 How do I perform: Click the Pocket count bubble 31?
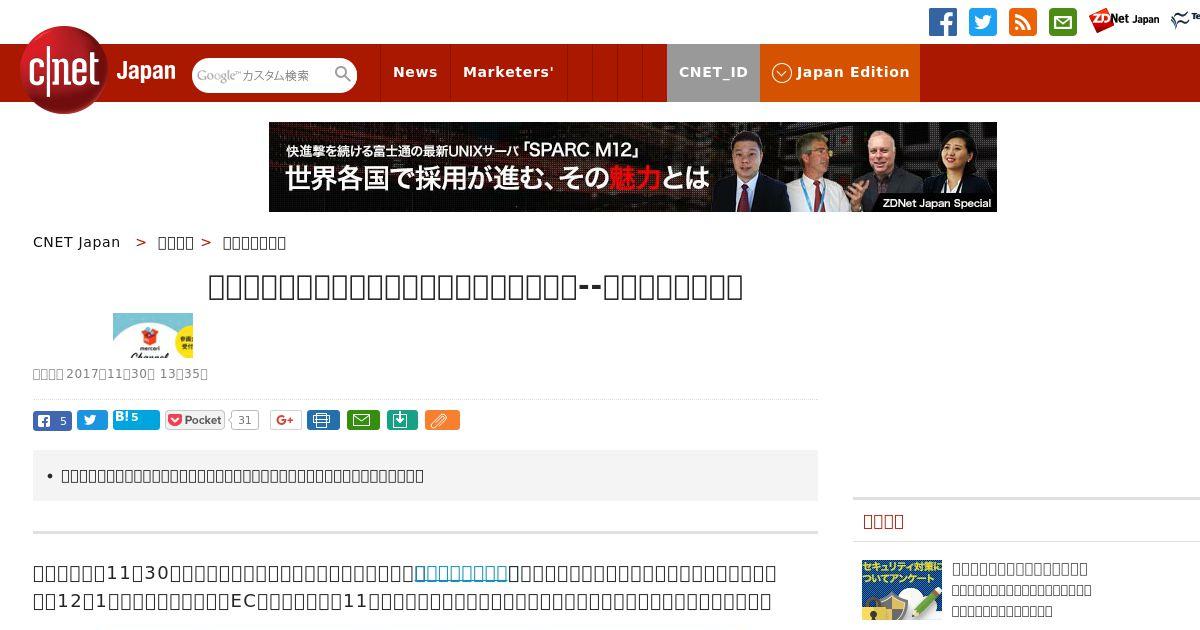[x=245, y=420]
